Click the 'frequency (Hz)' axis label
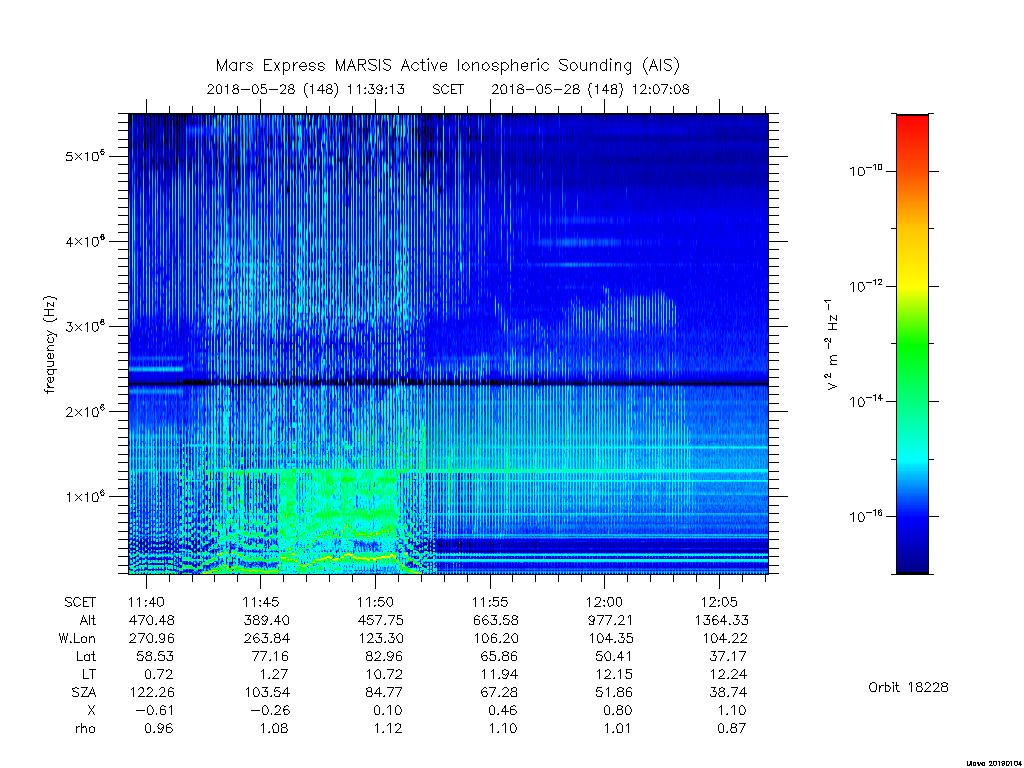Screen dimensions: 1024x768 point(50,345)
